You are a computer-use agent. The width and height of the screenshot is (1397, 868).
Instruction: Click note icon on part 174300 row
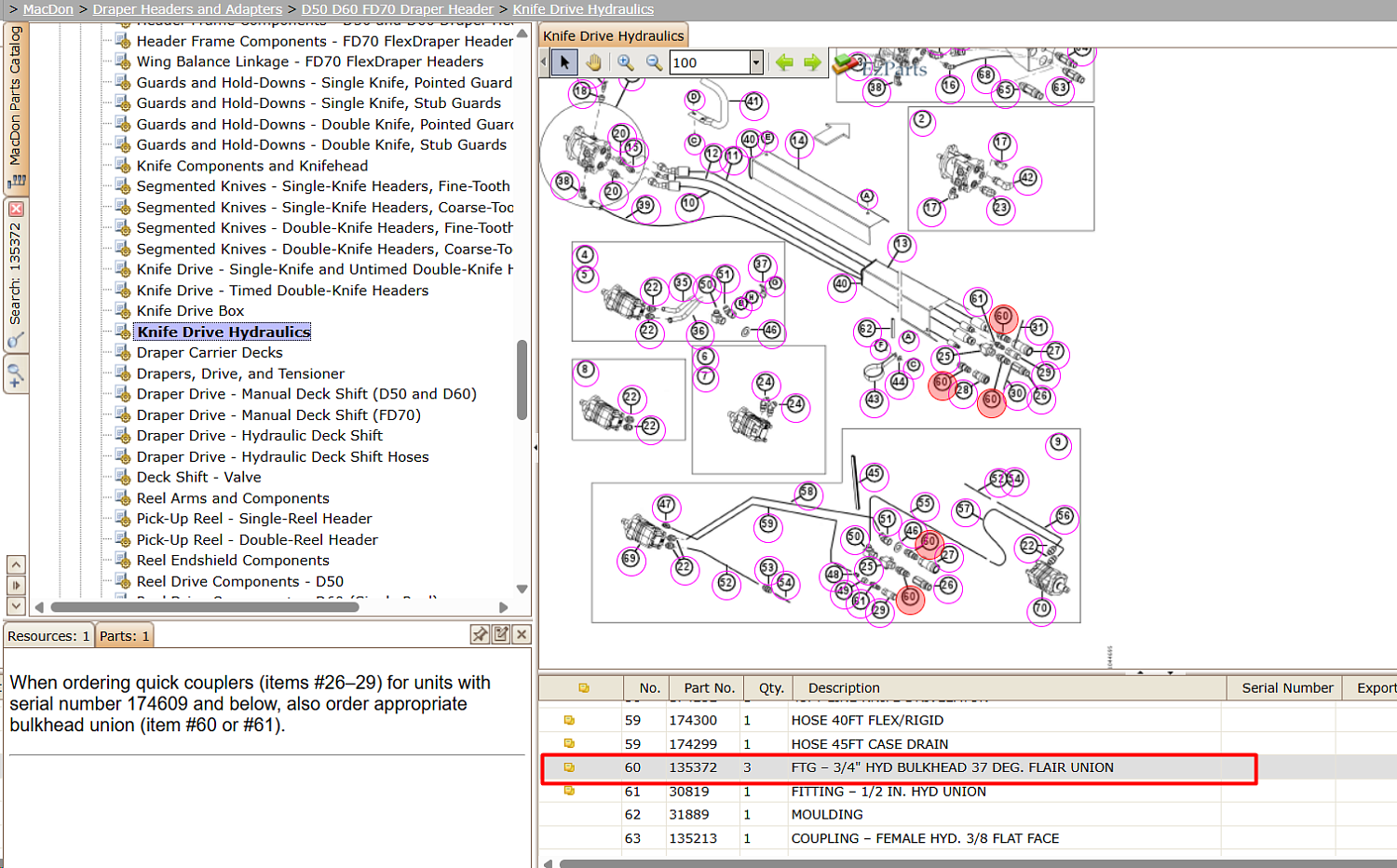coord(569,720)
